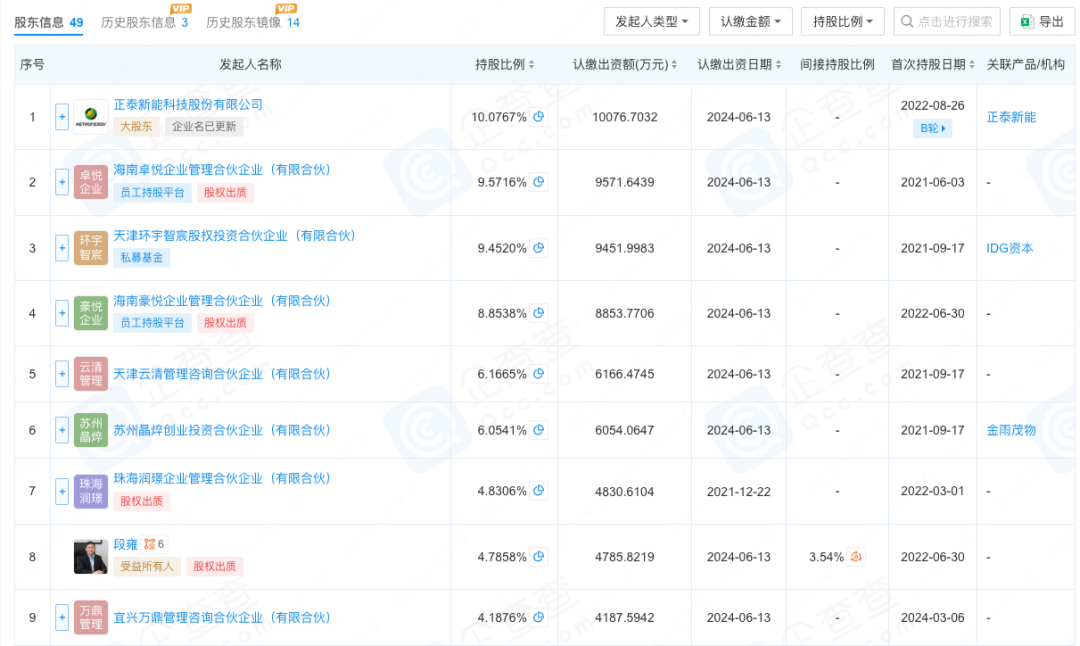Click chart icon beside 苏州晶烨's 6.0541% stake

coord(538,430)
